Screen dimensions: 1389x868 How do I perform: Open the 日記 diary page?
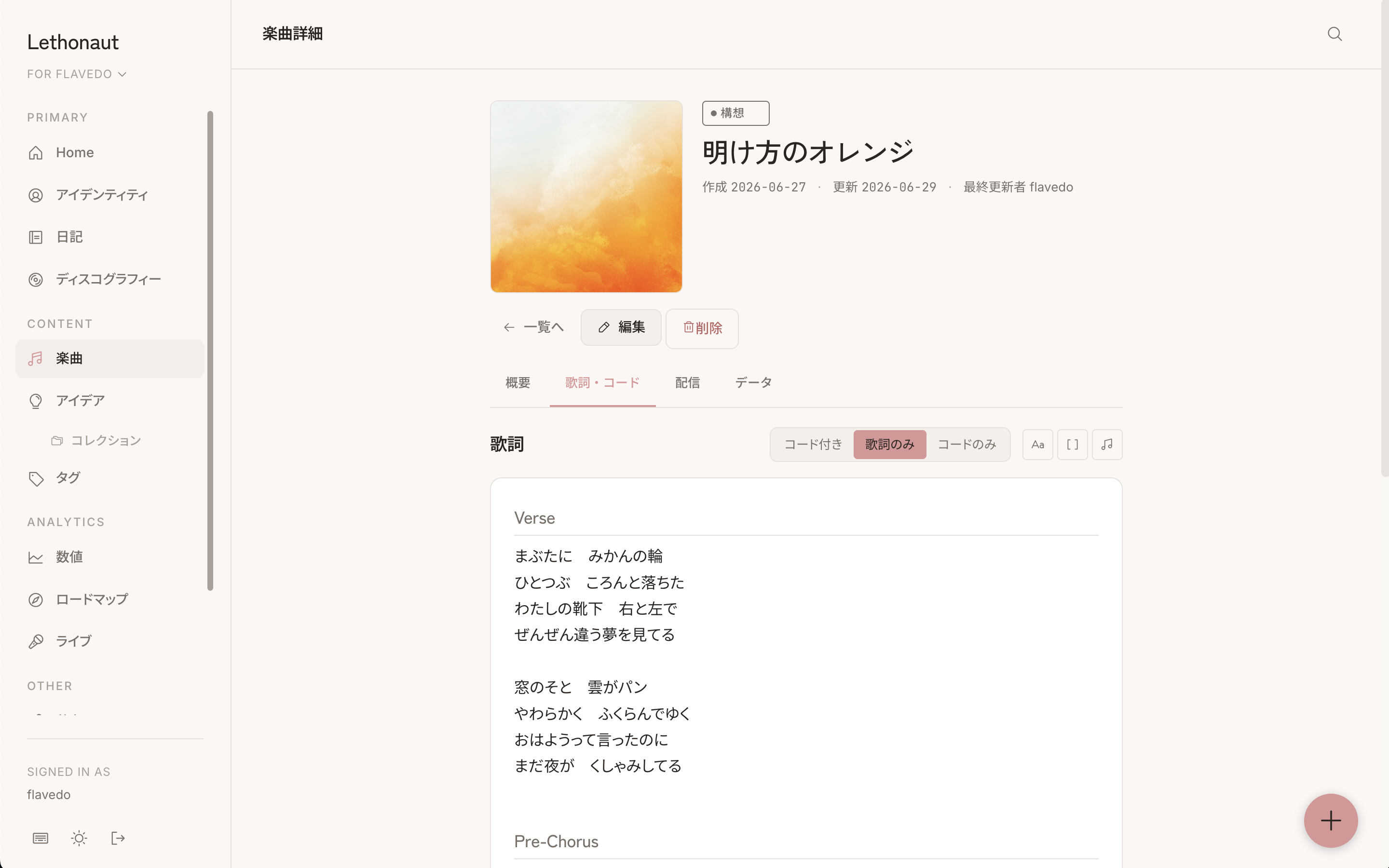(x=109, y=237)
